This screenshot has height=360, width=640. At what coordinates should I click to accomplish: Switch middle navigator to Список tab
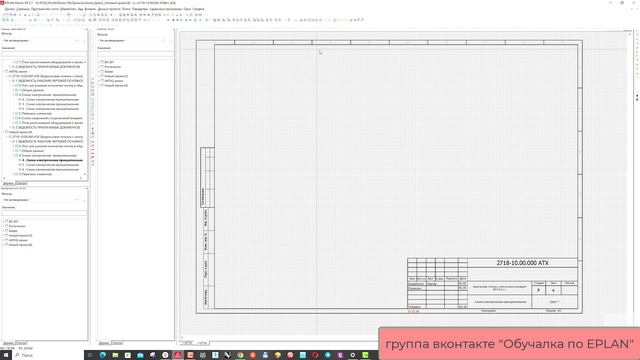point(117,343)
